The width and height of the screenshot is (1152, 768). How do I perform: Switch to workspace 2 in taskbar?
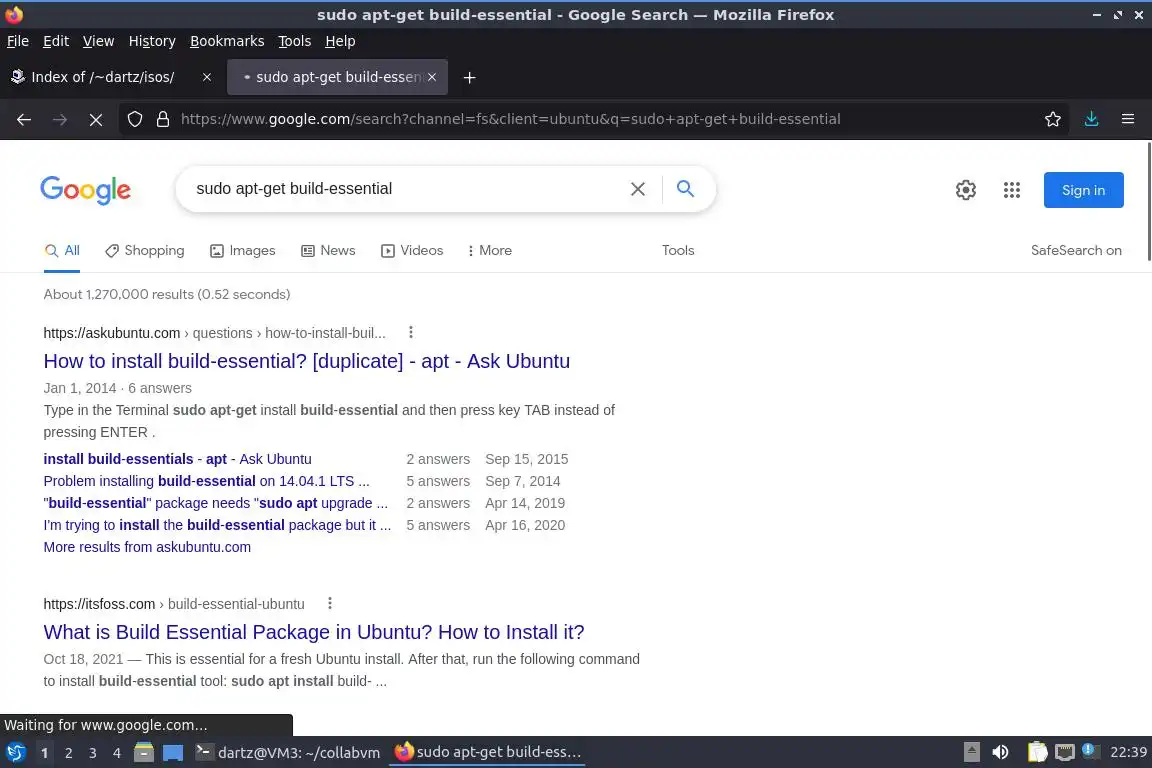coord(68,753)
